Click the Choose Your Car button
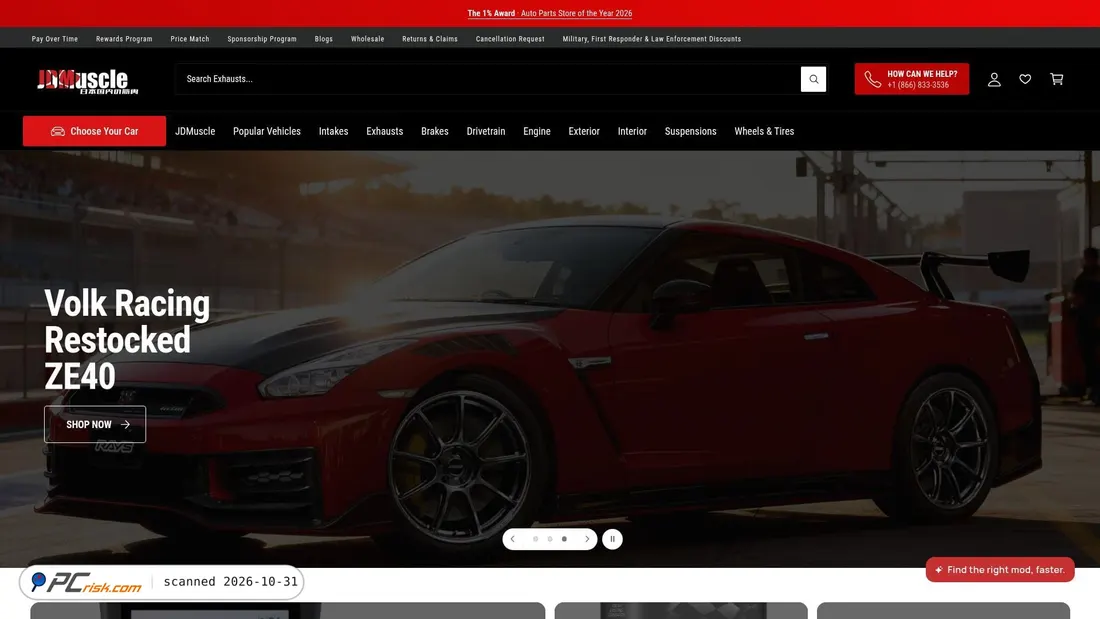 pos(95,131)
